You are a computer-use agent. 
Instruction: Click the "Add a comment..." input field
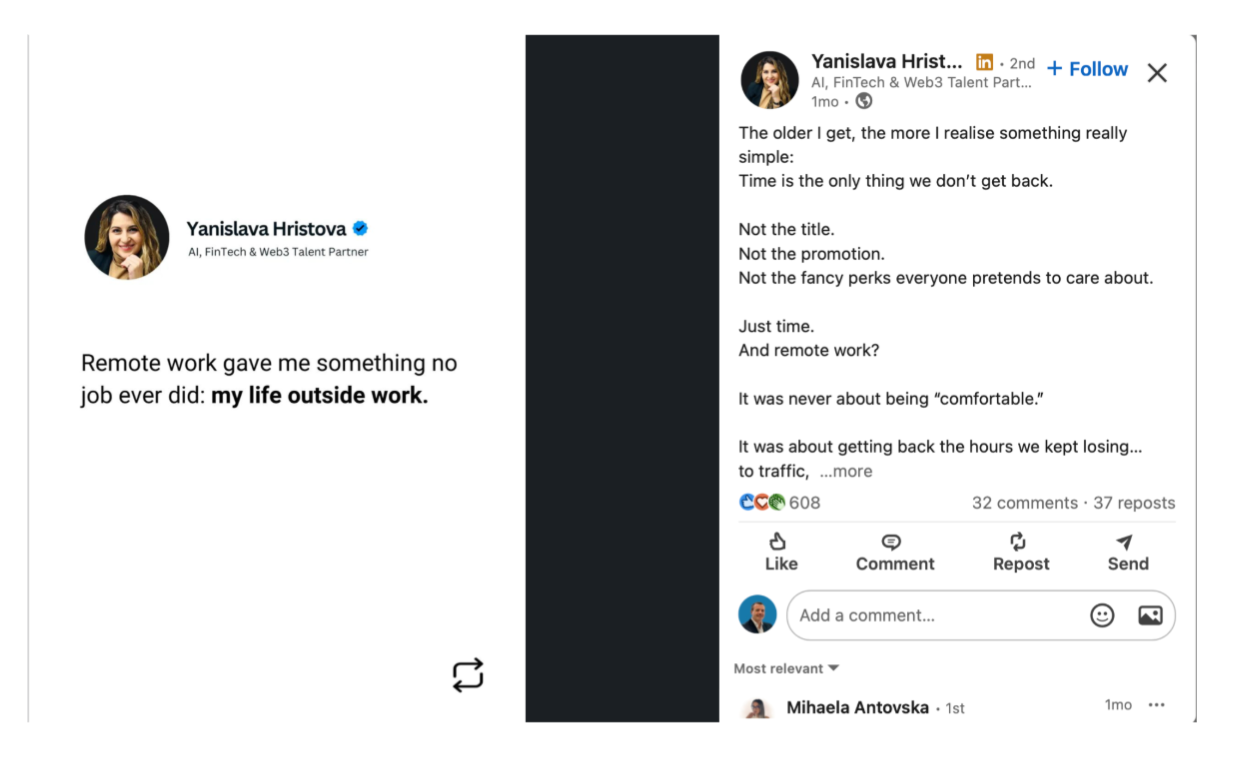point(930,616)
